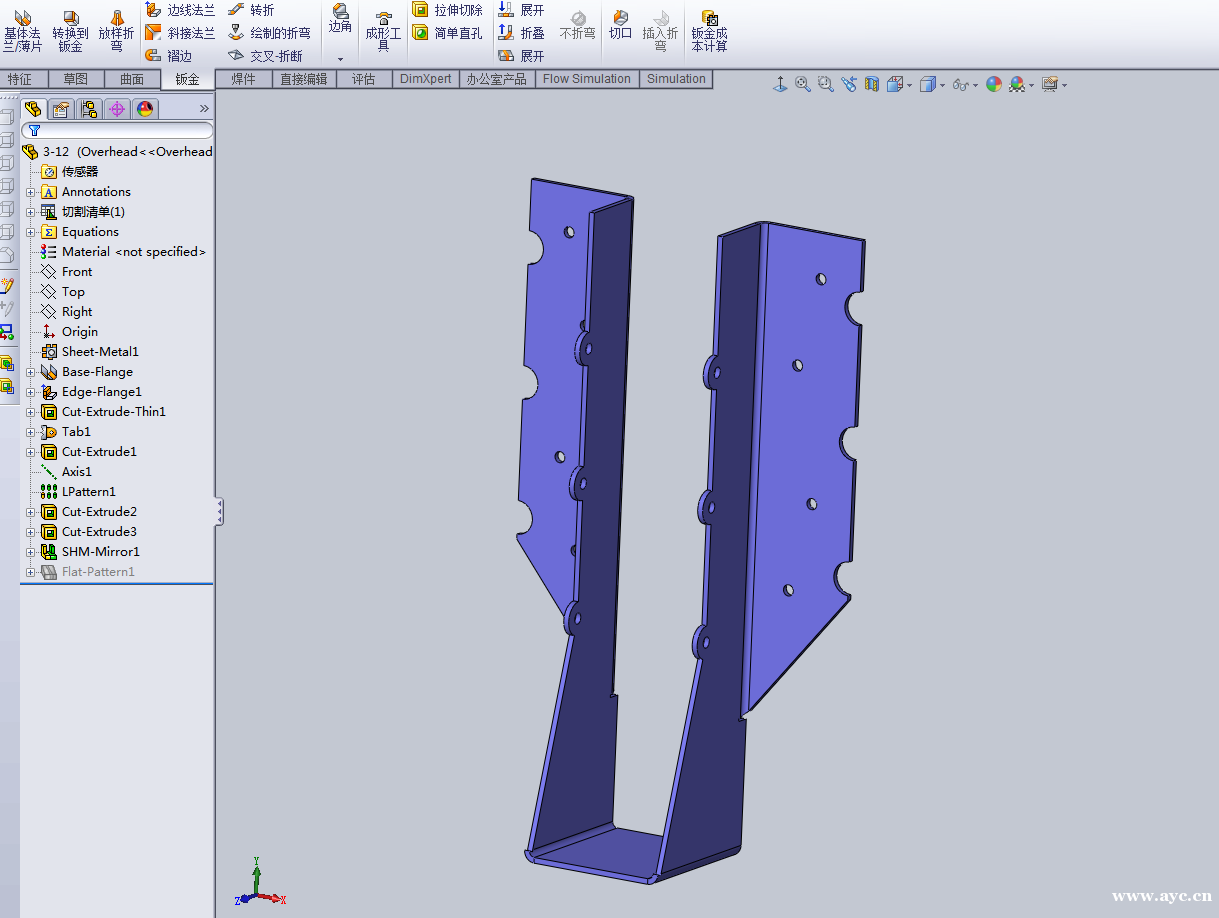Viewport: 1219px width, 918px height.
Task: Click the 切口 Rip button
Action: pos(619,27)
